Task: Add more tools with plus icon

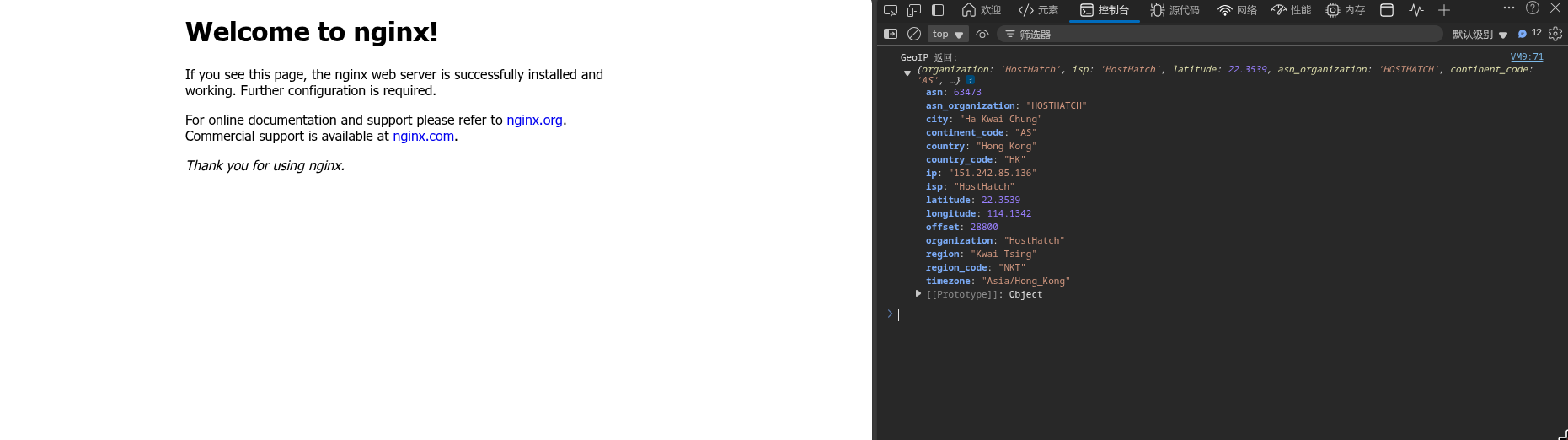Action: [x=1444, y=10]
